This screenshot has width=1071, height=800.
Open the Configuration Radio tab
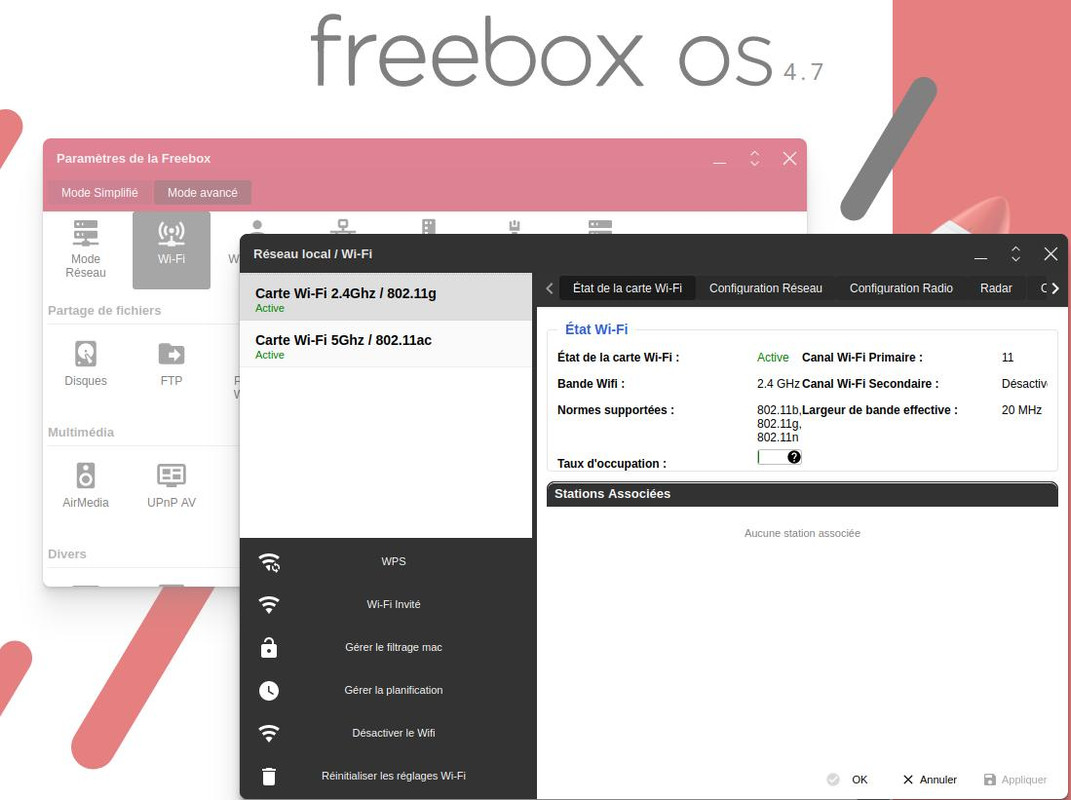click(x=901, y=288)
